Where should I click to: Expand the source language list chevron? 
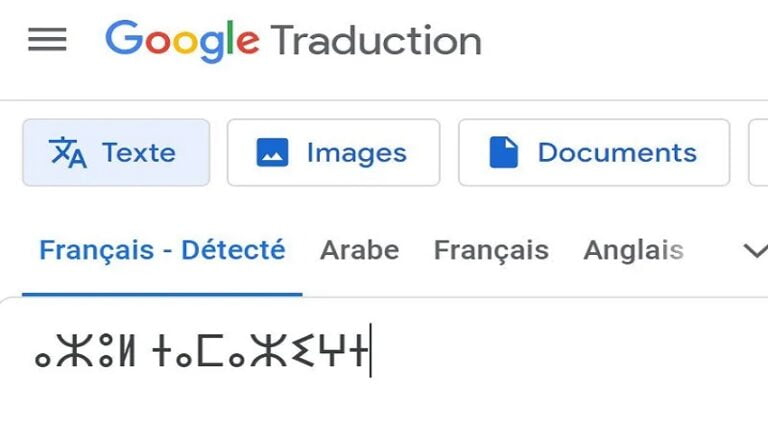point(755,250)
